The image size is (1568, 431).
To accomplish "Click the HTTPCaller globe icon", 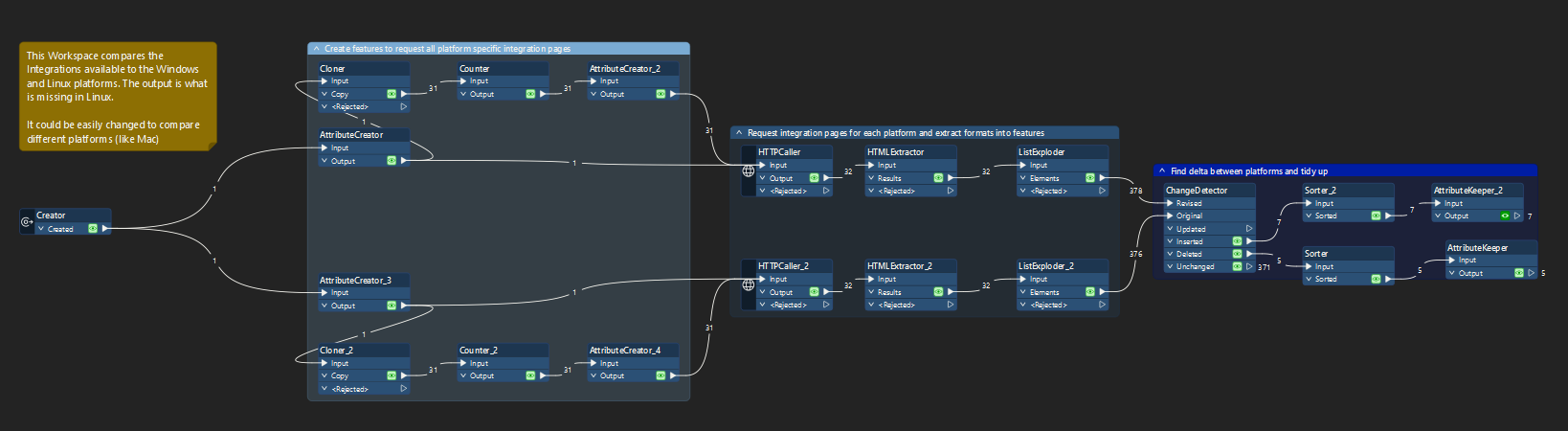I will pyautogui.click(x=749, y=171).
